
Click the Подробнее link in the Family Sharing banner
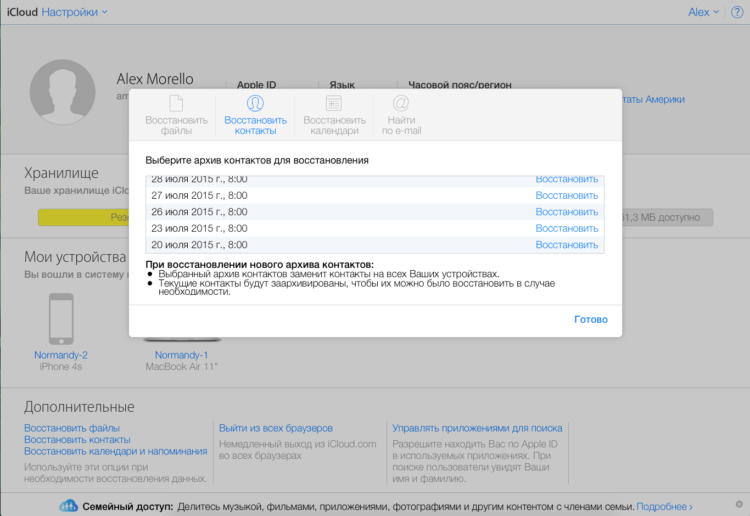click(x=664, y=506)
